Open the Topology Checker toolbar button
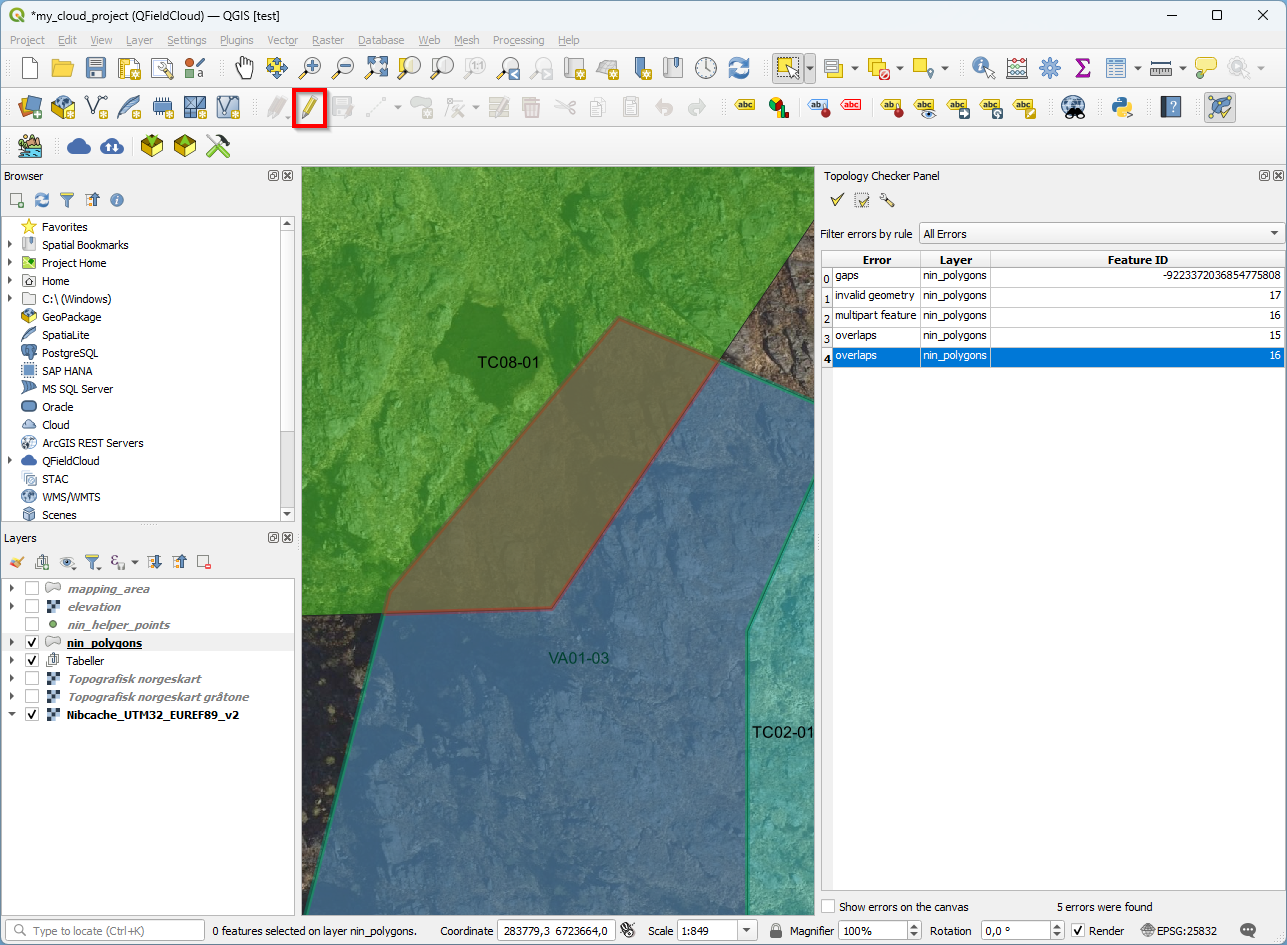 (1219, 107)
